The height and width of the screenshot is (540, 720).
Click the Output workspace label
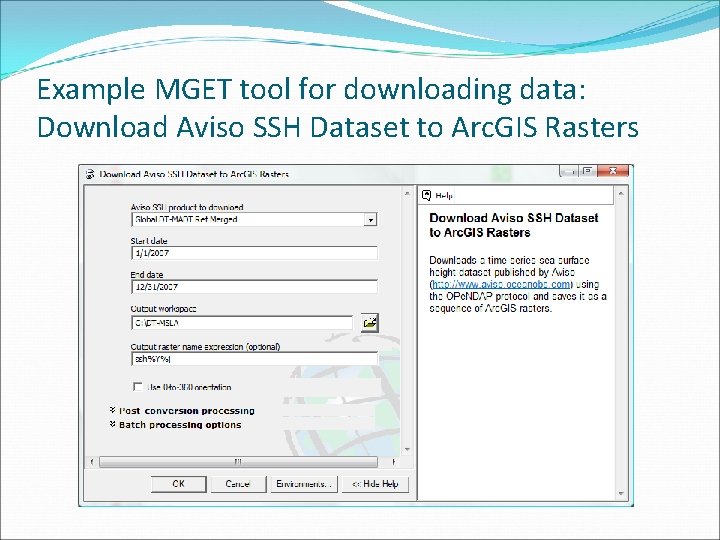pos(163,309)
